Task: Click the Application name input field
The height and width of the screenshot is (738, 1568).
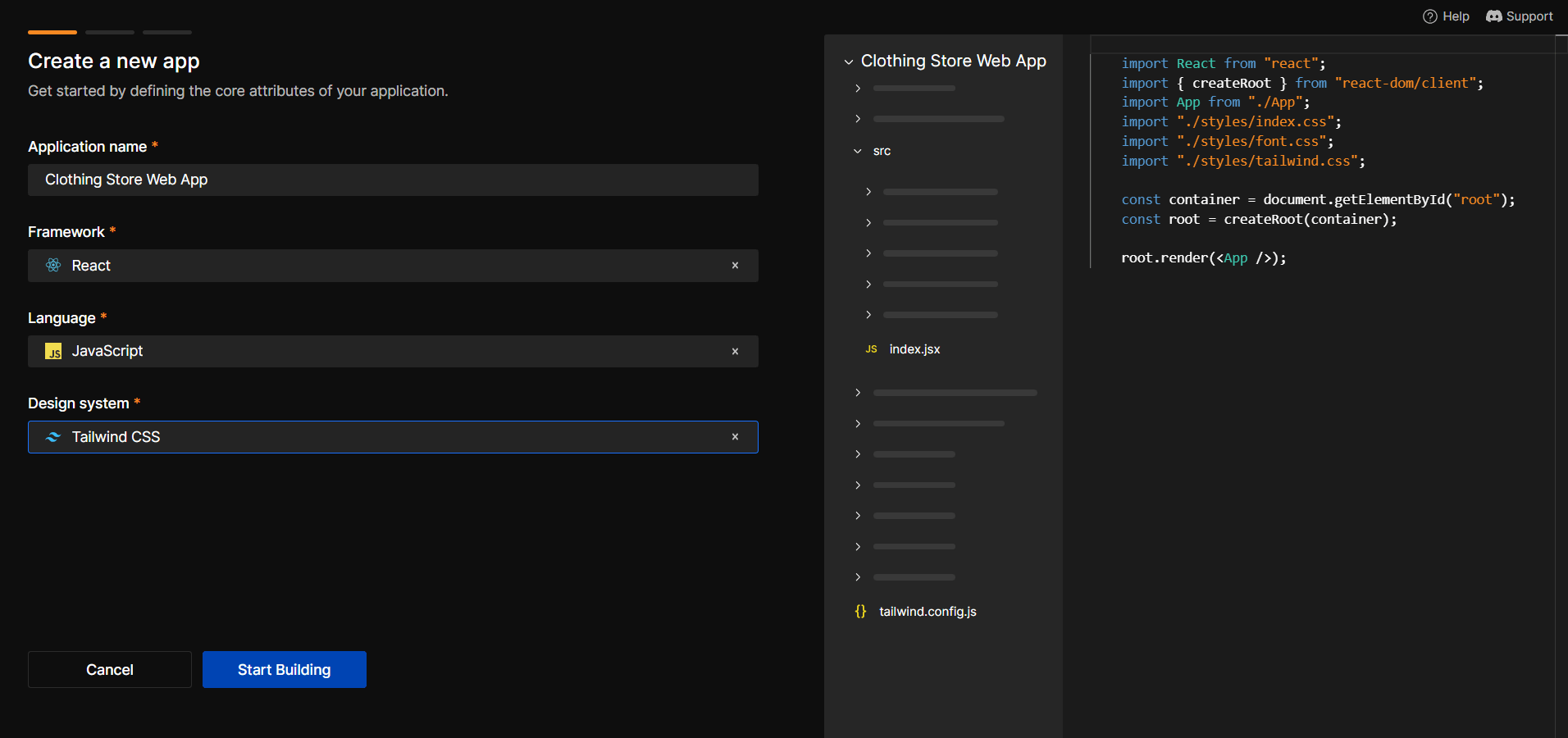Action: click(393, 180)
